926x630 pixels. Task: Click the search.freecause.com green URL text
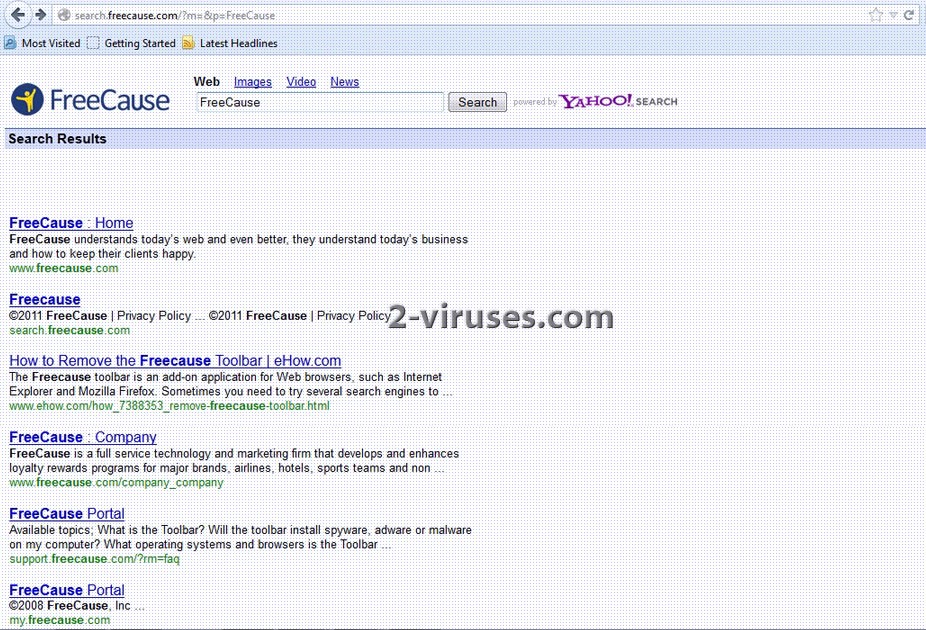[x=70, y=330]
